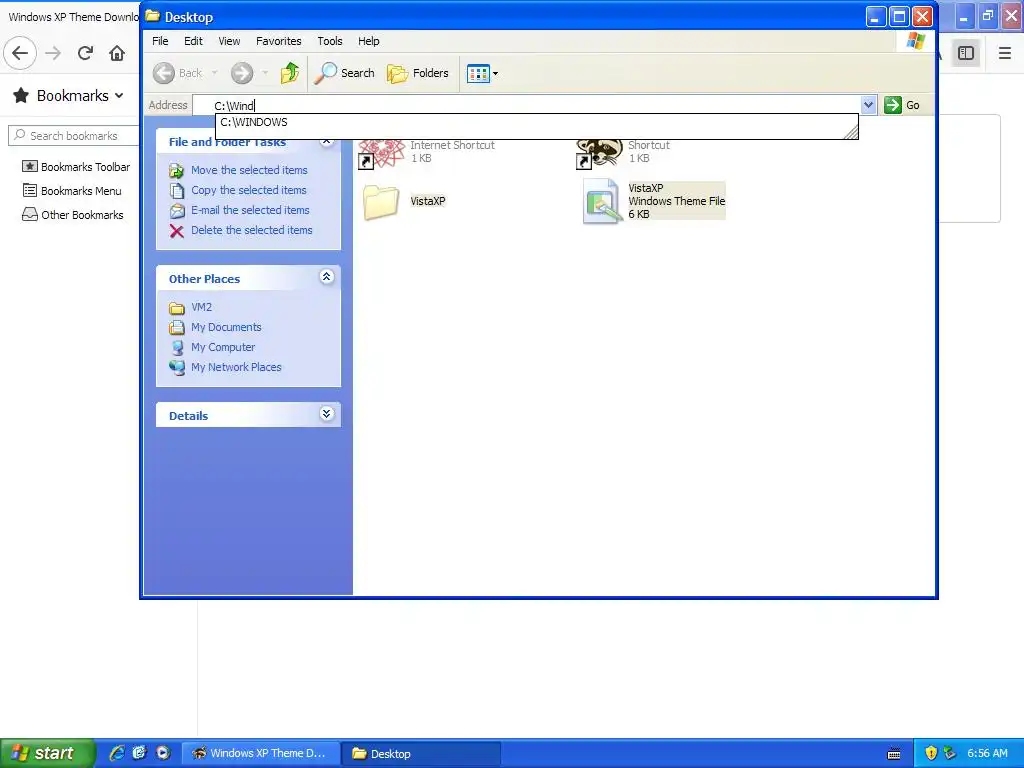Open VM2 in Other Places
This screenshot has width=1024, height=768.
201,307
